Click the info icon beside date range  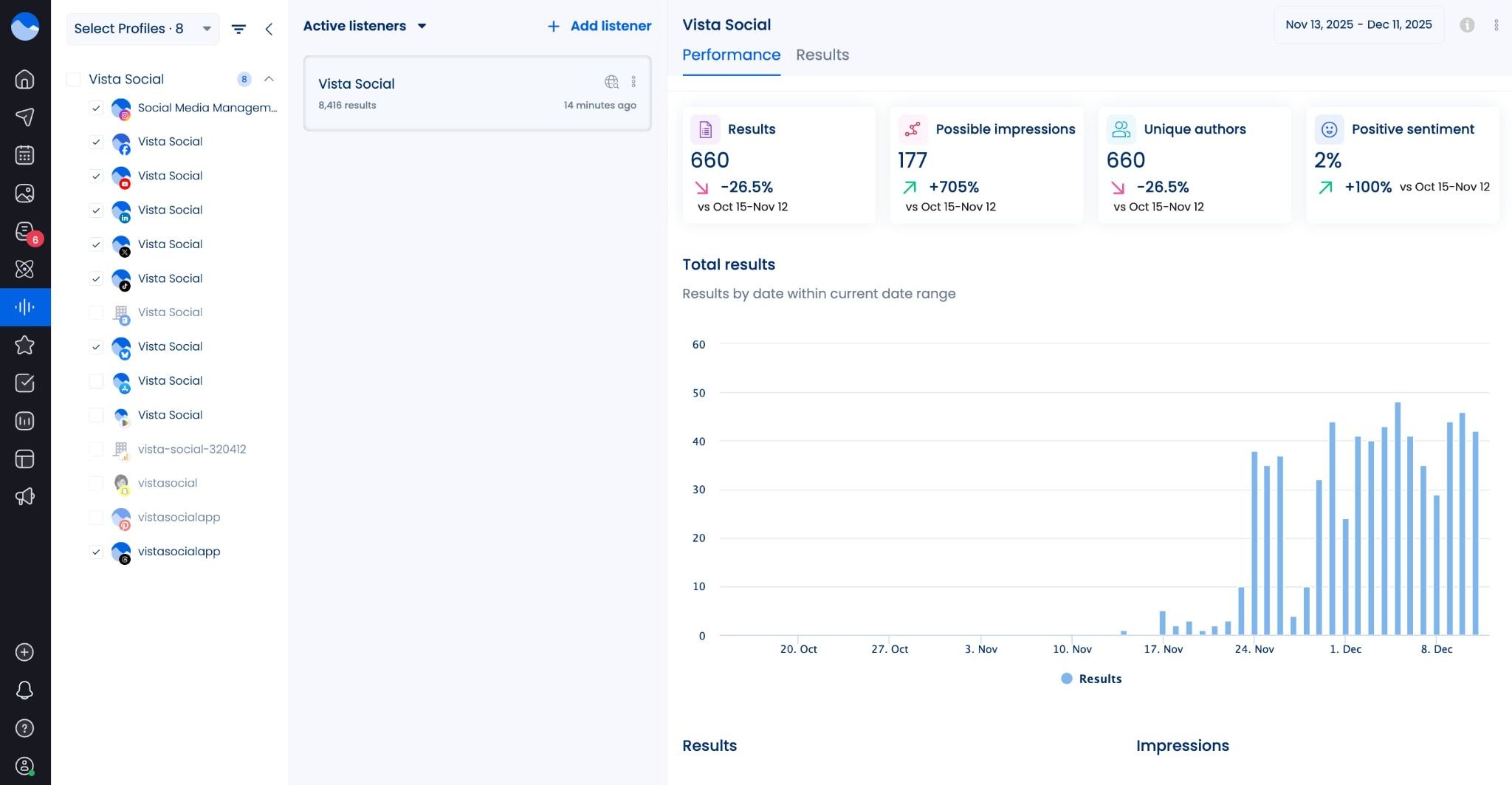click(1467, 25)
